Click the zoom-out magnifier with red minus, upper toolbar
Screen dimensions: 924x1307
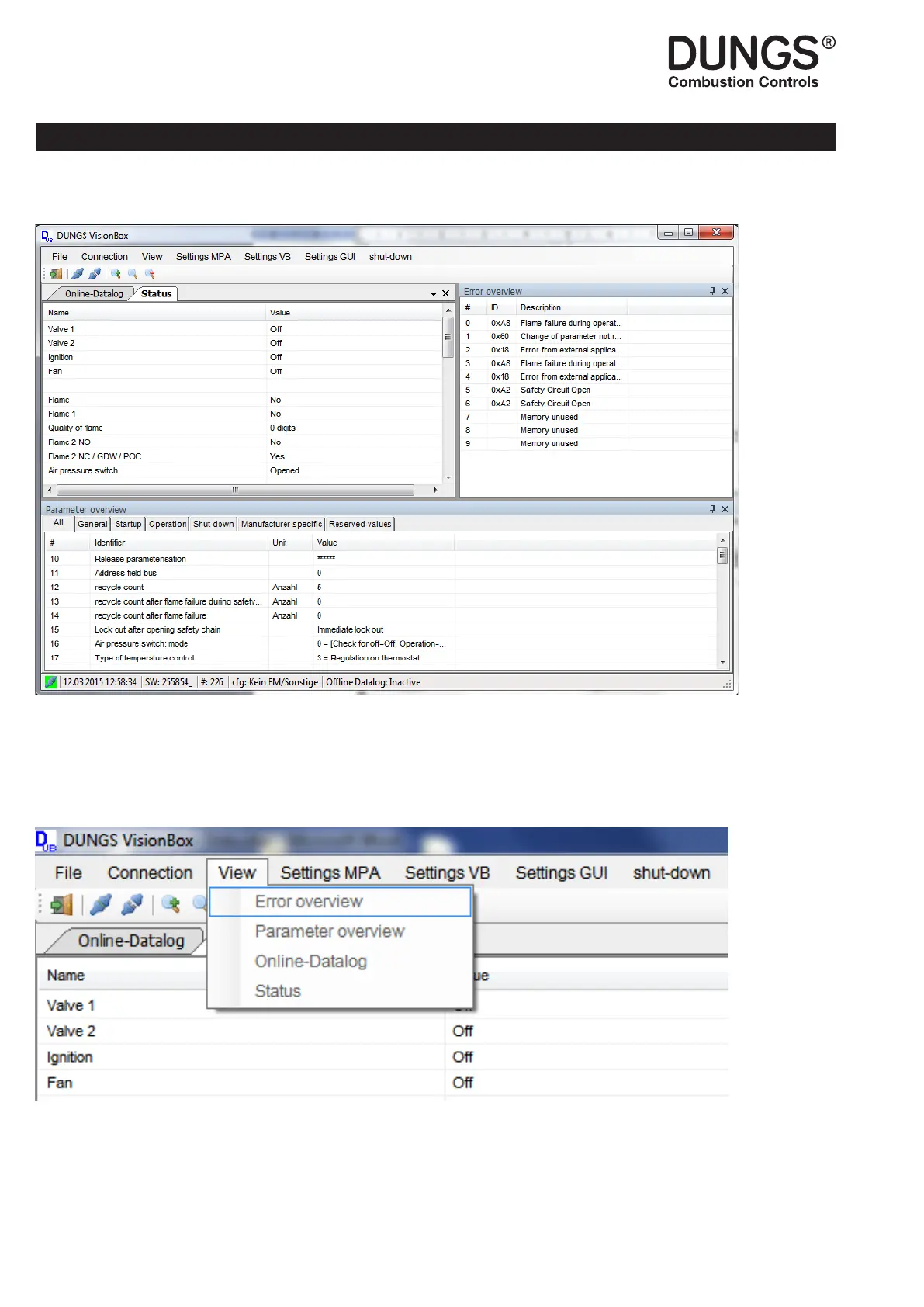click(x=150, y=274)
